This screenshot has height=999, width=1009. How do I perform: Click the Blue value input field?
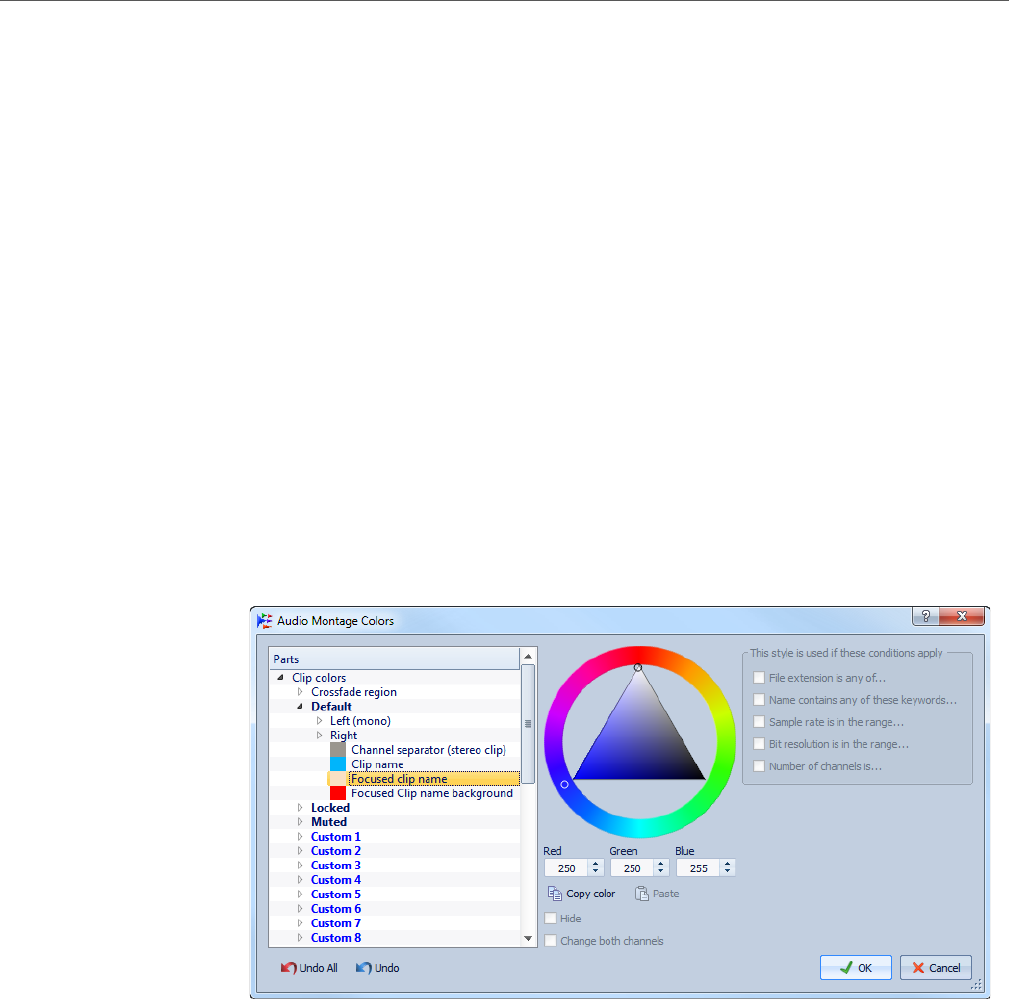(699, 868)
